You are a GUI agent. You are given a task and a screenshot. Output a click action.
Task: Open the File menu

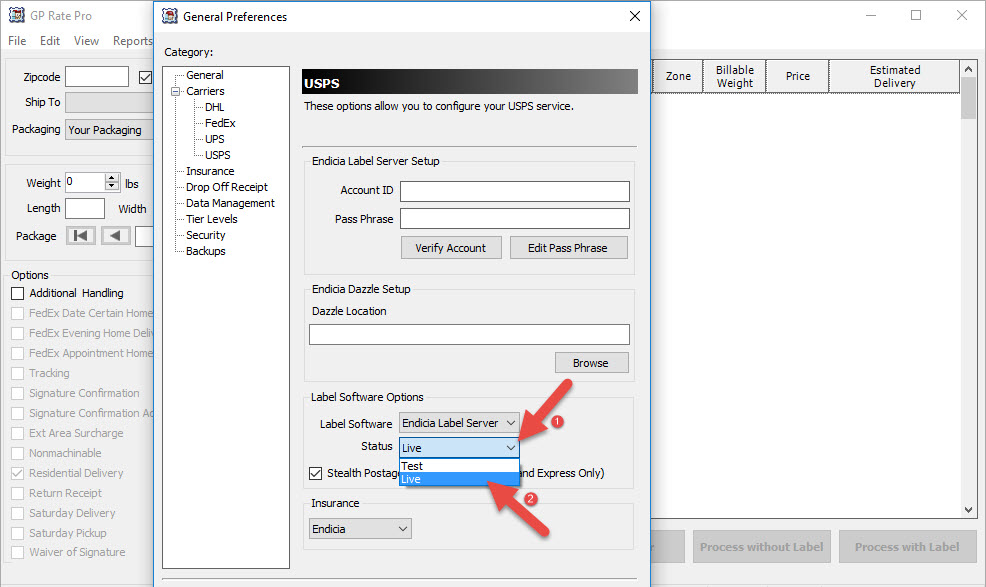pos(17,41)
